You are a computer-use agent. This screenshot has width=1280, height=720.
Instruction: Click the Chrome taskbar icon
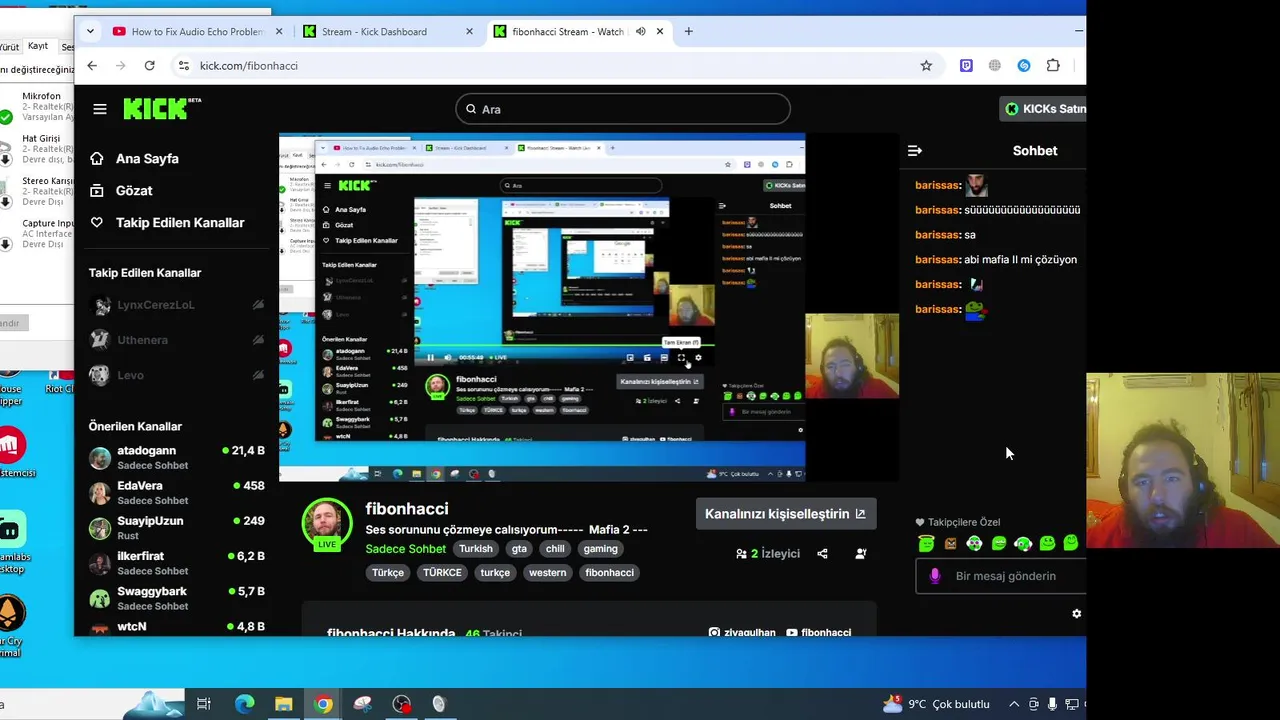322,704
